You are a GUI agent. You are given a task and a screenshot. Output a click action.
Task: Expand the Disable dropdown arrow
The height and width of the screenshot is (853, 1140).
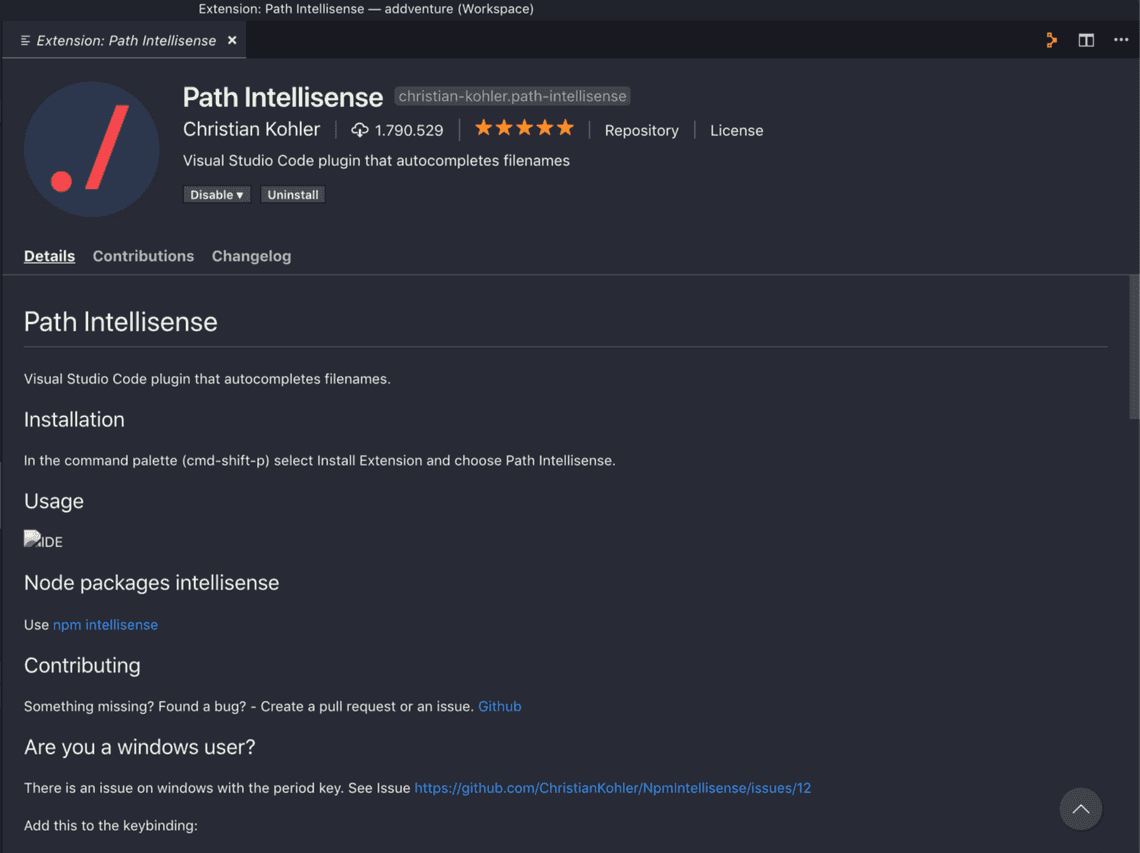pos(240,194)
